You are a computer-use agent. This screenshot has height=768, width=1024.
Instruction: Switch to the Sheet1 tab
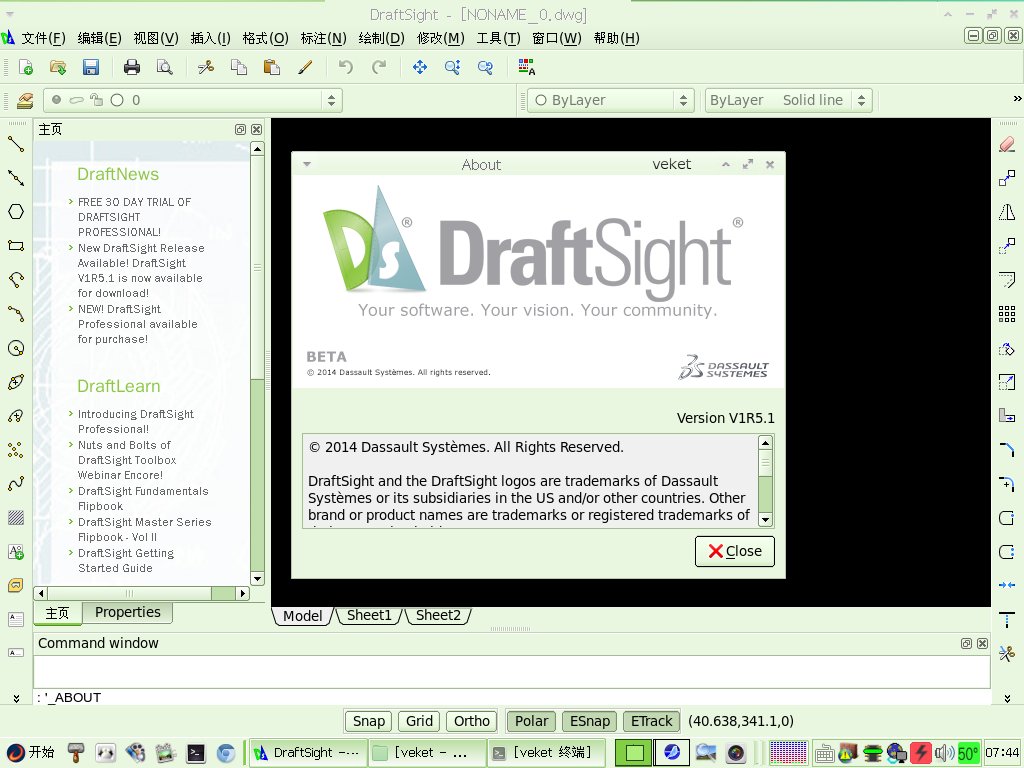point(368,615)
